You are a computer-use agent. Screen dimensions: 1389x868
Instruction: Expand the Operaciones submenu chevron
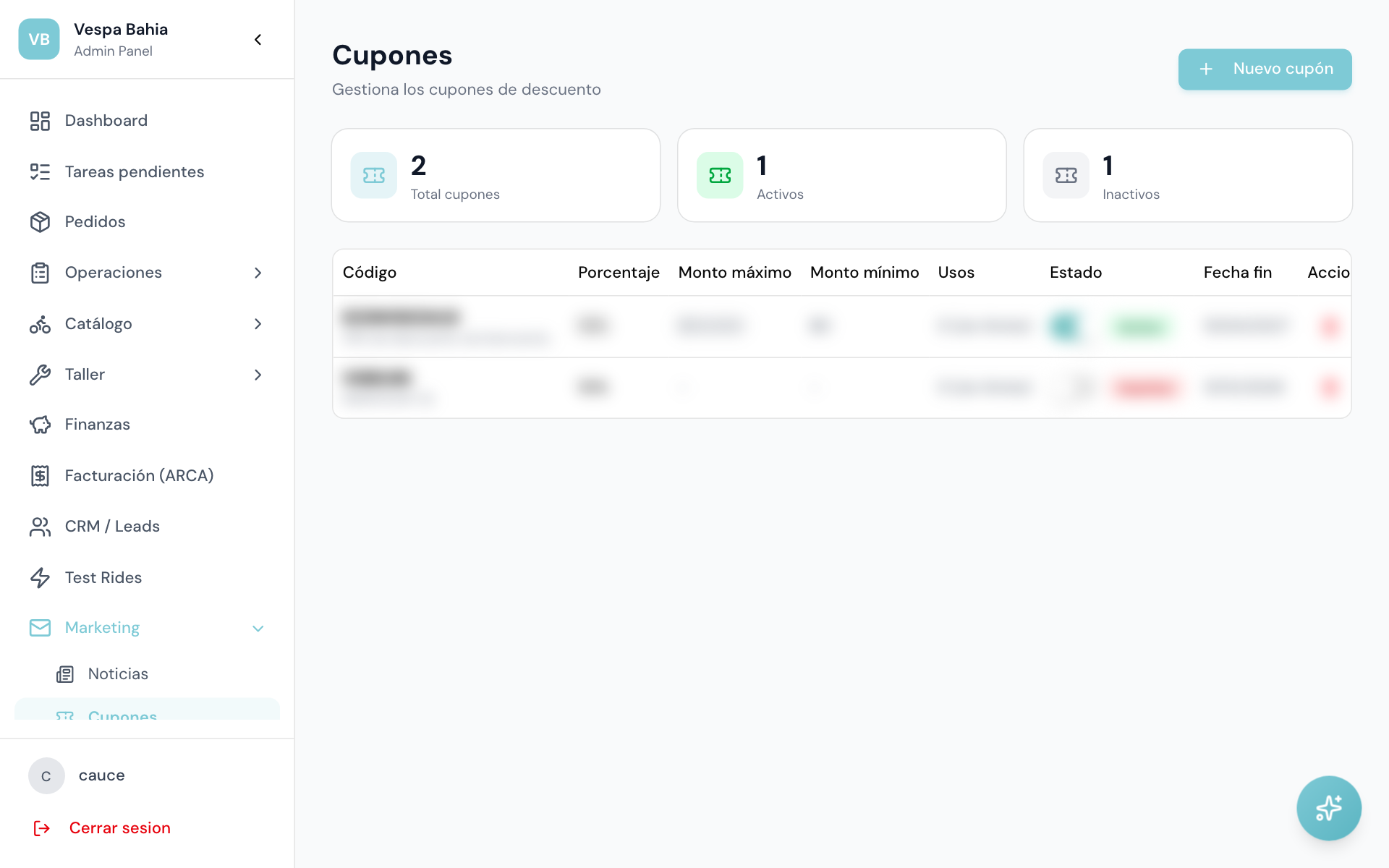pyautogui.click(x=258, y=273)
